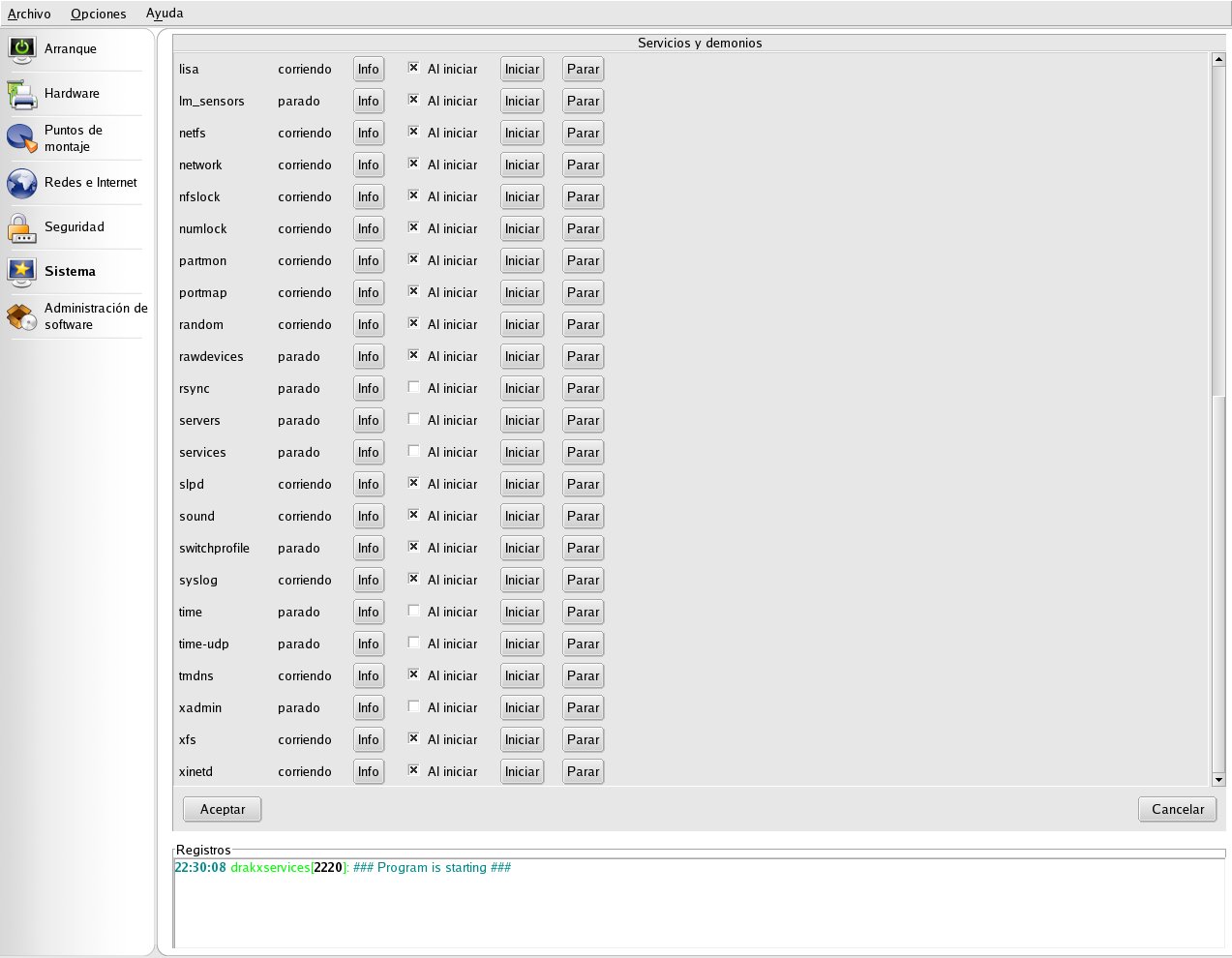Start the time service with Iniciar

click(x=522, y=612)
